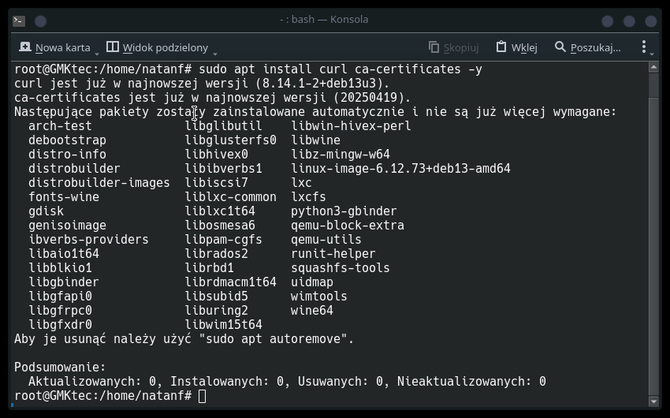The width and height of the screenshot is (670, 418).
Task: Click package name 'liburing2'
Action: [216, 310]
